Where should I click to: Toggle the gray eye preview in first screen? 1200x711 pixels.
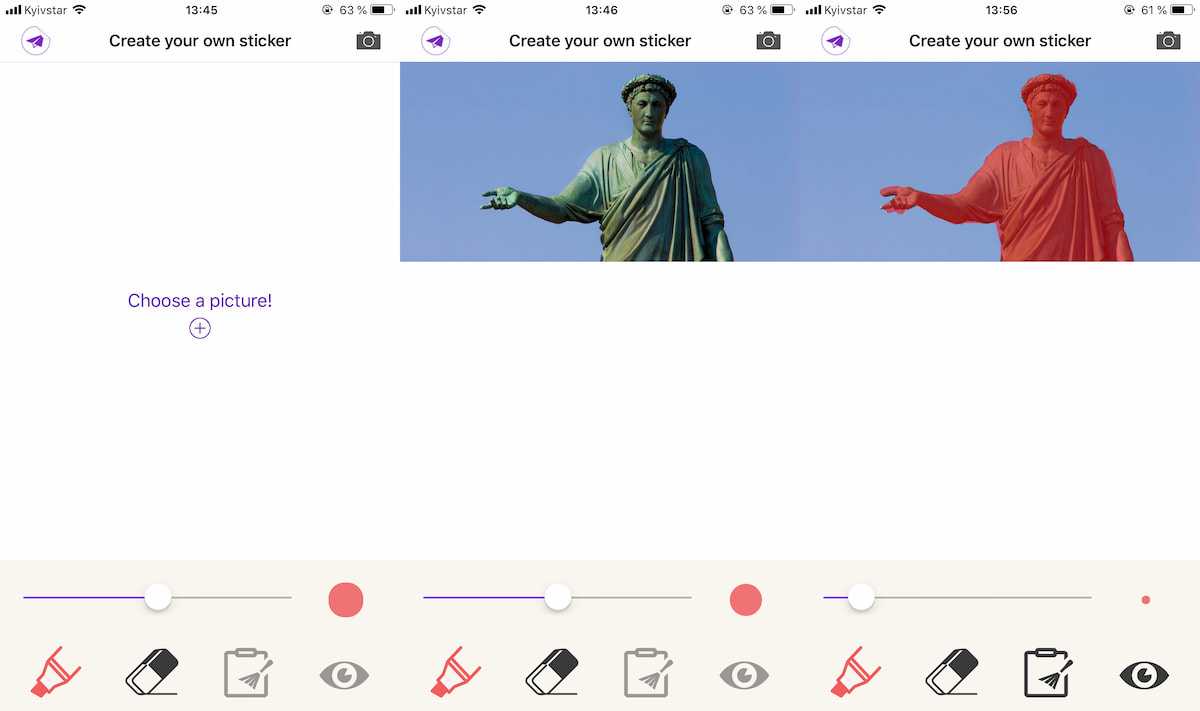[344, 676]
